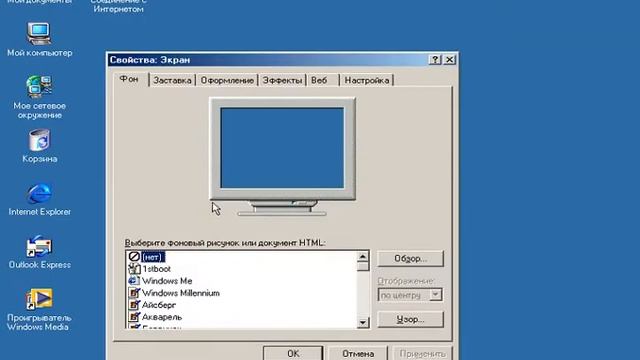
Task: Click the wallpaper list scroll up arrow
Action: pos(363,256)
